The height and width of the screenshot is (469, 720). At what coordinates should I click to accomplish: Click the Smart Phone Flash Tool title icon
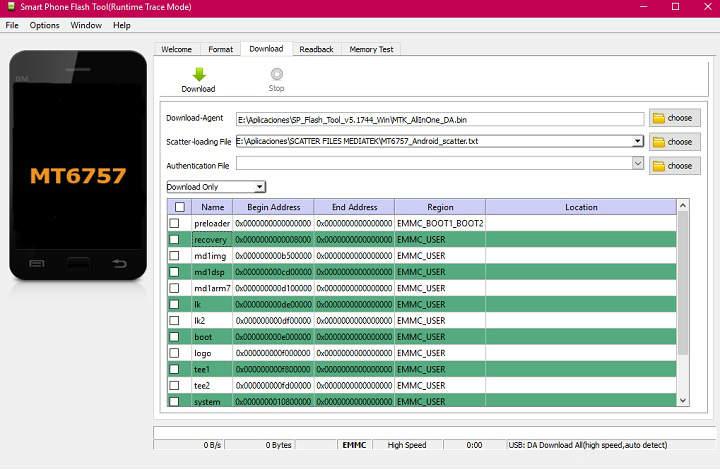(x=11, y=6)
